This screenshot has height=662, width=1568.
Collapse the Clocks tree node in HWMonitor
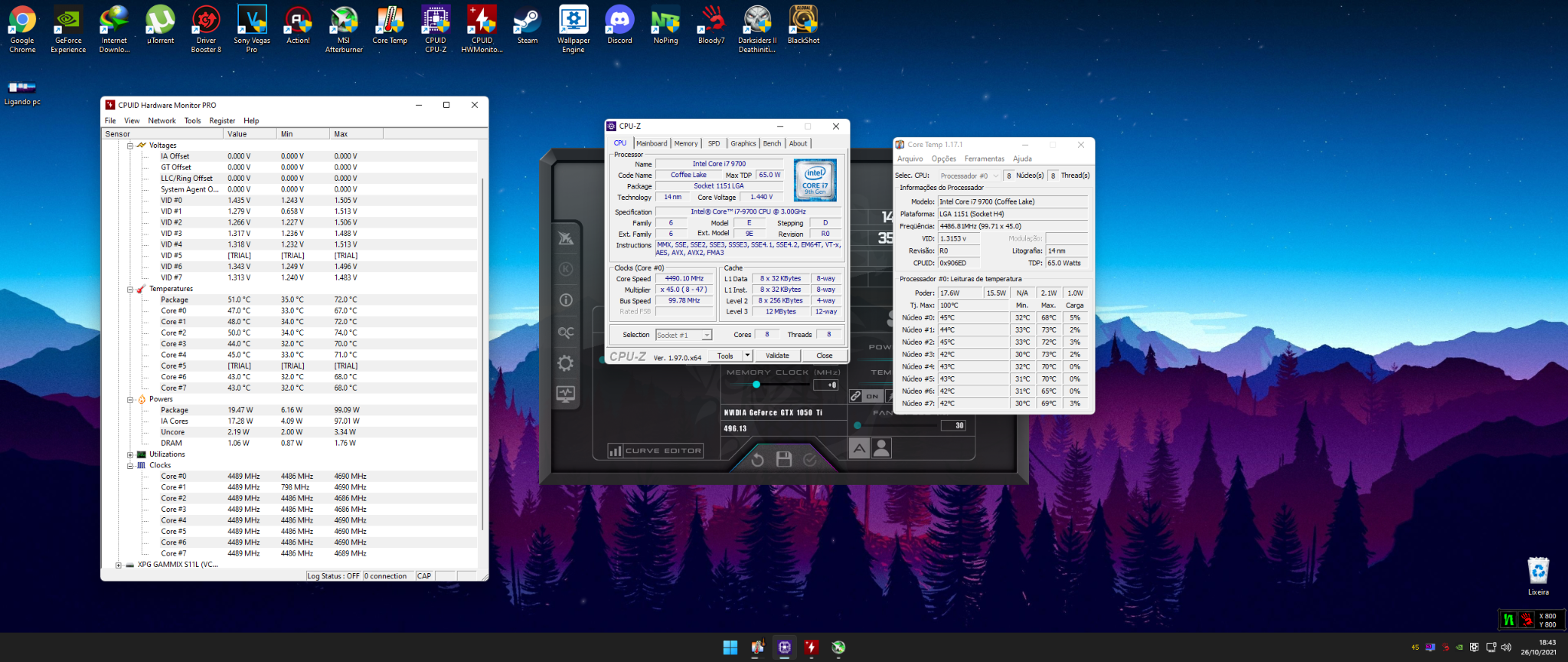pos(130,466)
